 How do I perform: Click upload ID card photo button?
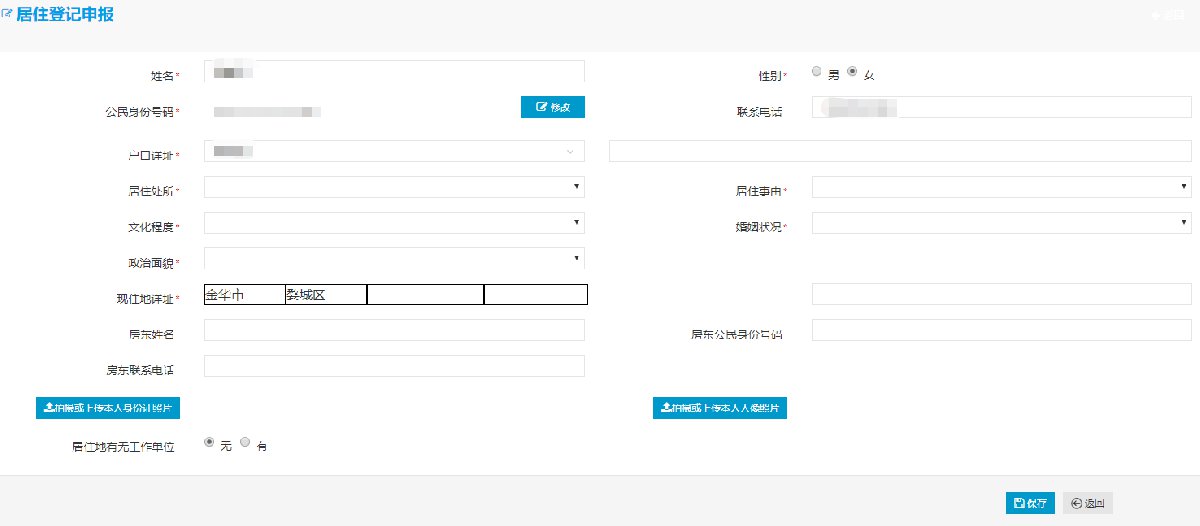[x=108, y=408]
